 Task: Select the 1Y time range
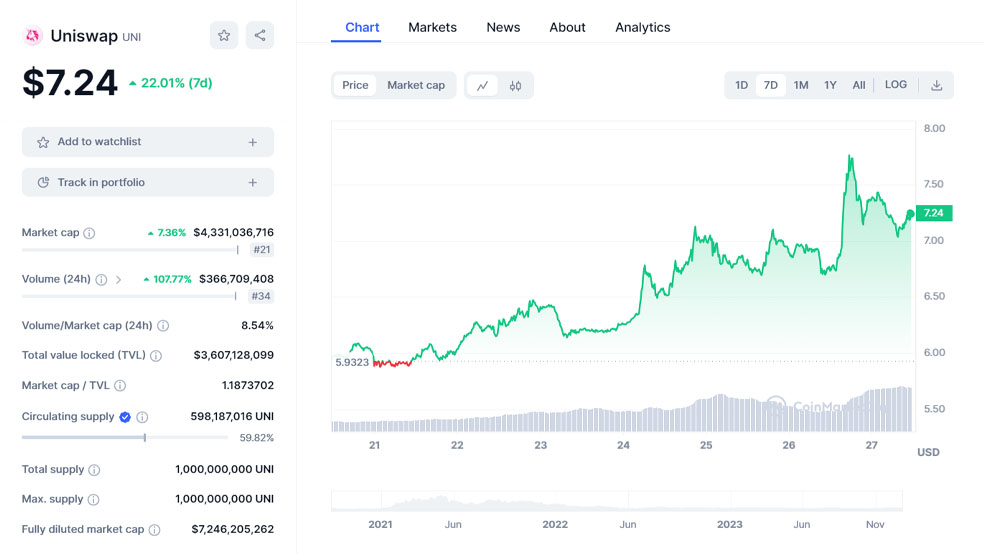830,86
